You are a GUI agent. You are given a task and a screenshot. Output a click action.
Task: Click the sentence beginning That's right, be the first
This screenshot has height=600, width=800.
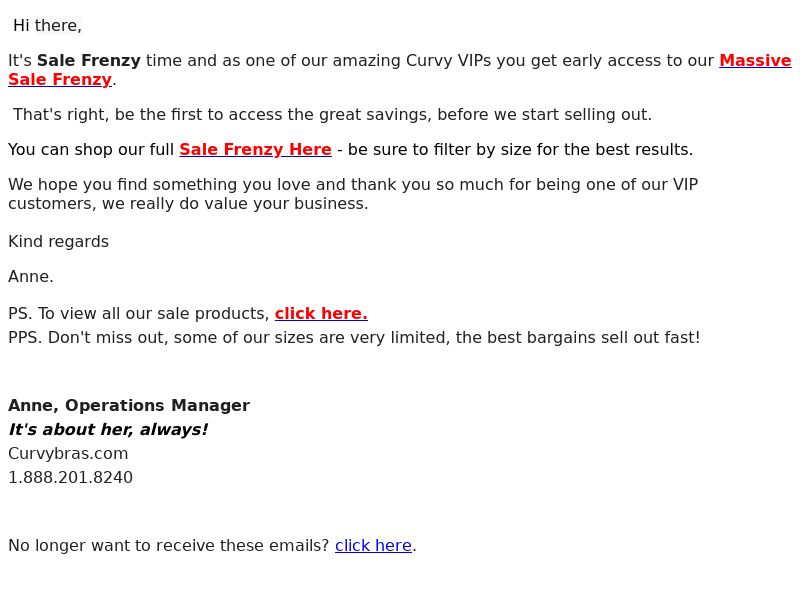tap(332, 114)
